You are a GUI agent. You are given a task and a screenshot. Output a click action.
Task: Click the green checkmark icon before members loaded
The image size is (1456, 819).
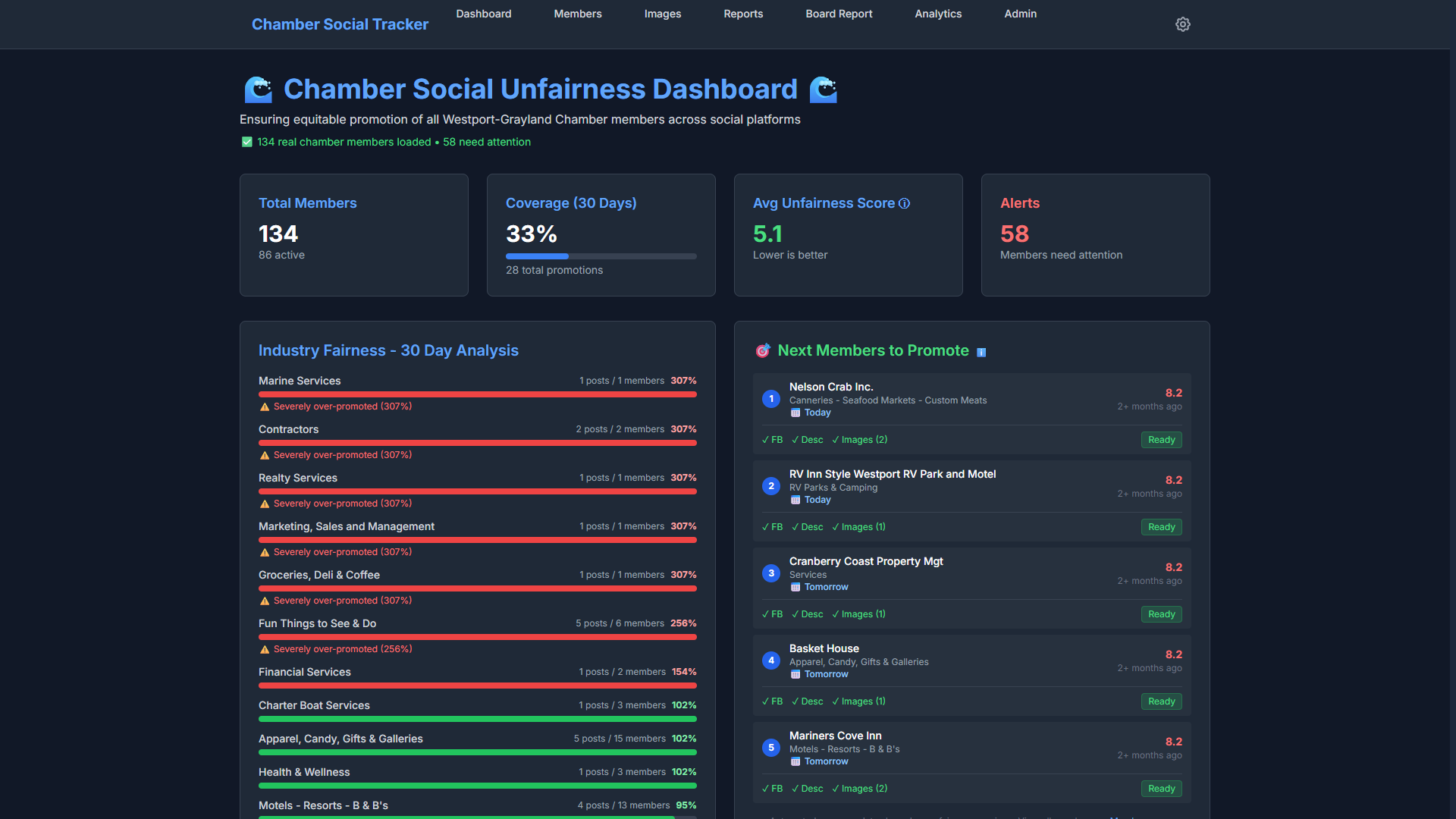click(246, 142)
